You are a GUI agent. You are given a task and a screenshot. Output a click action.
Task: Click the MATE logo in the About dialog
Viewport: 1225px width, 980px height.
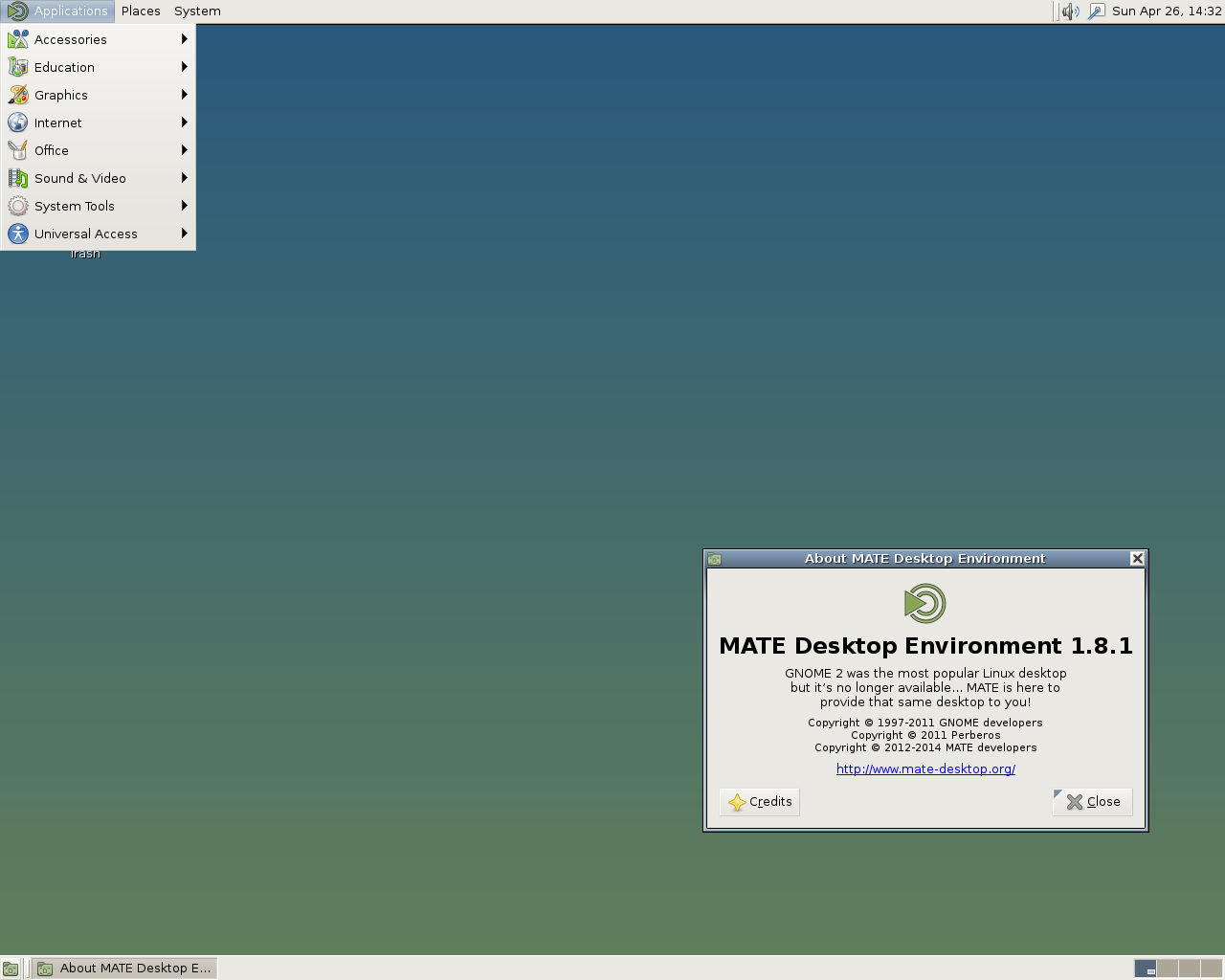point(925,604)
